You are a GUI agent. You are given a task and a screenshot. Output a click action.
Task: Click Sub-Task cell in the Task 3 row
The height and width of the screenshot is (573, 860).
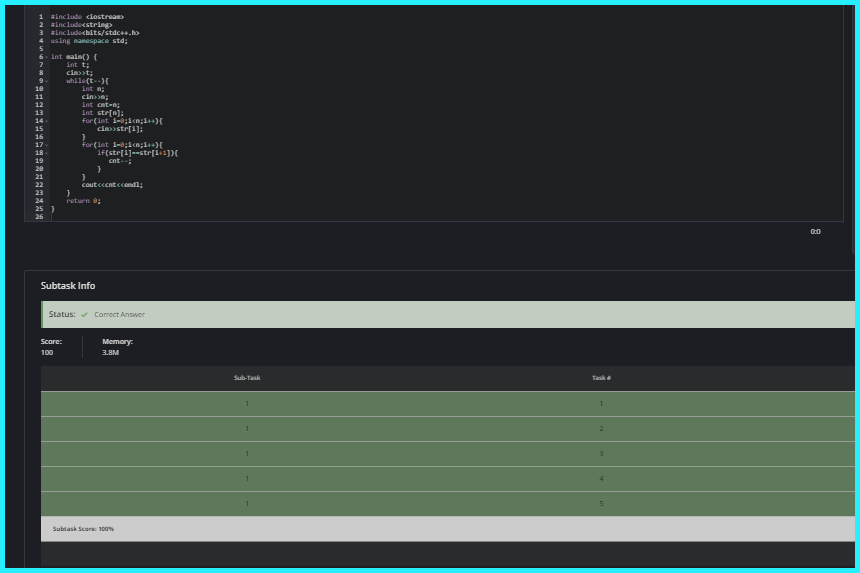247,454
